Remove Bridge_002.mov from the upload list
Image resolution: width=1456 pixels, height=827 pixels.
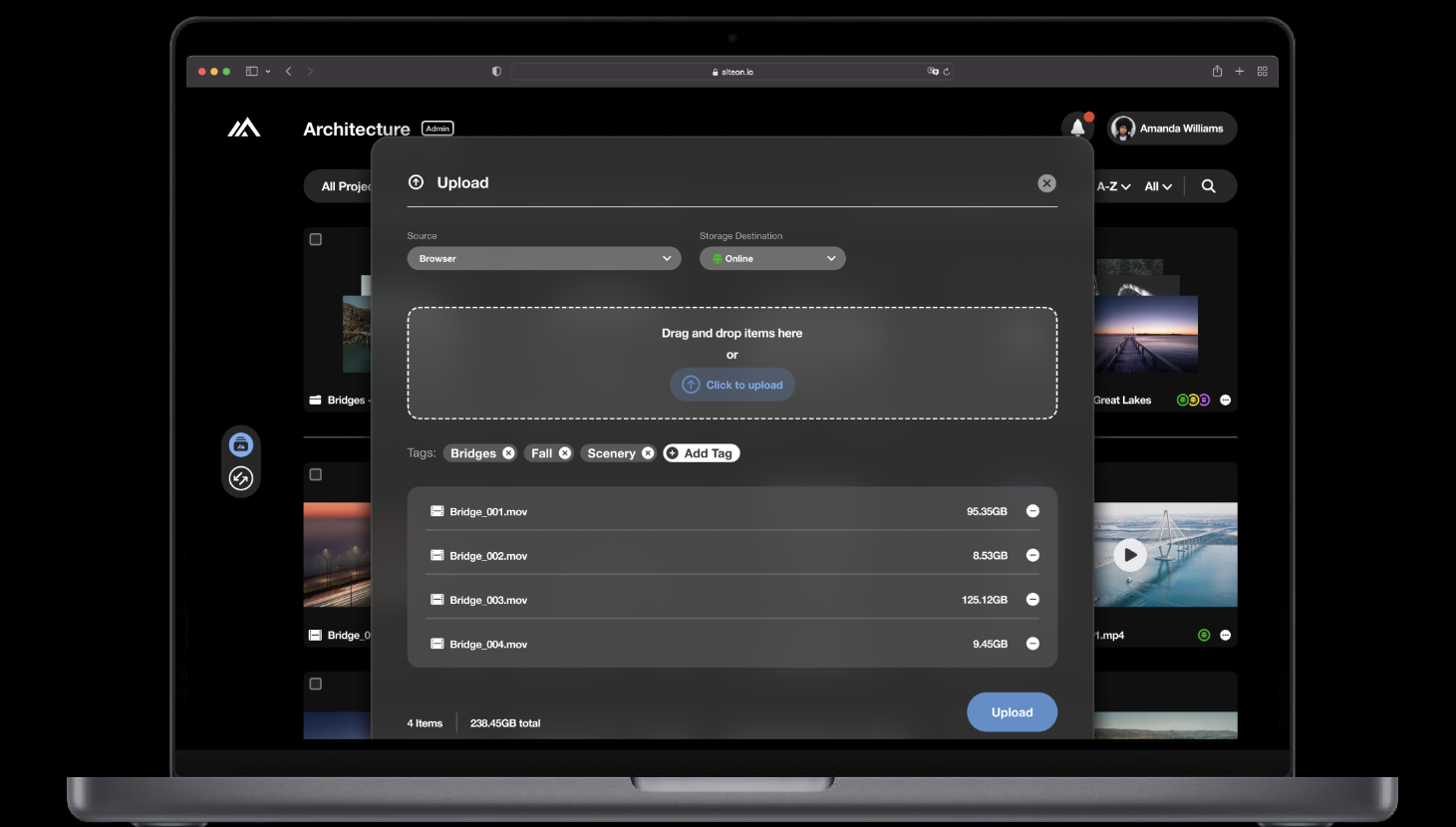click(x=1032, y=555)
